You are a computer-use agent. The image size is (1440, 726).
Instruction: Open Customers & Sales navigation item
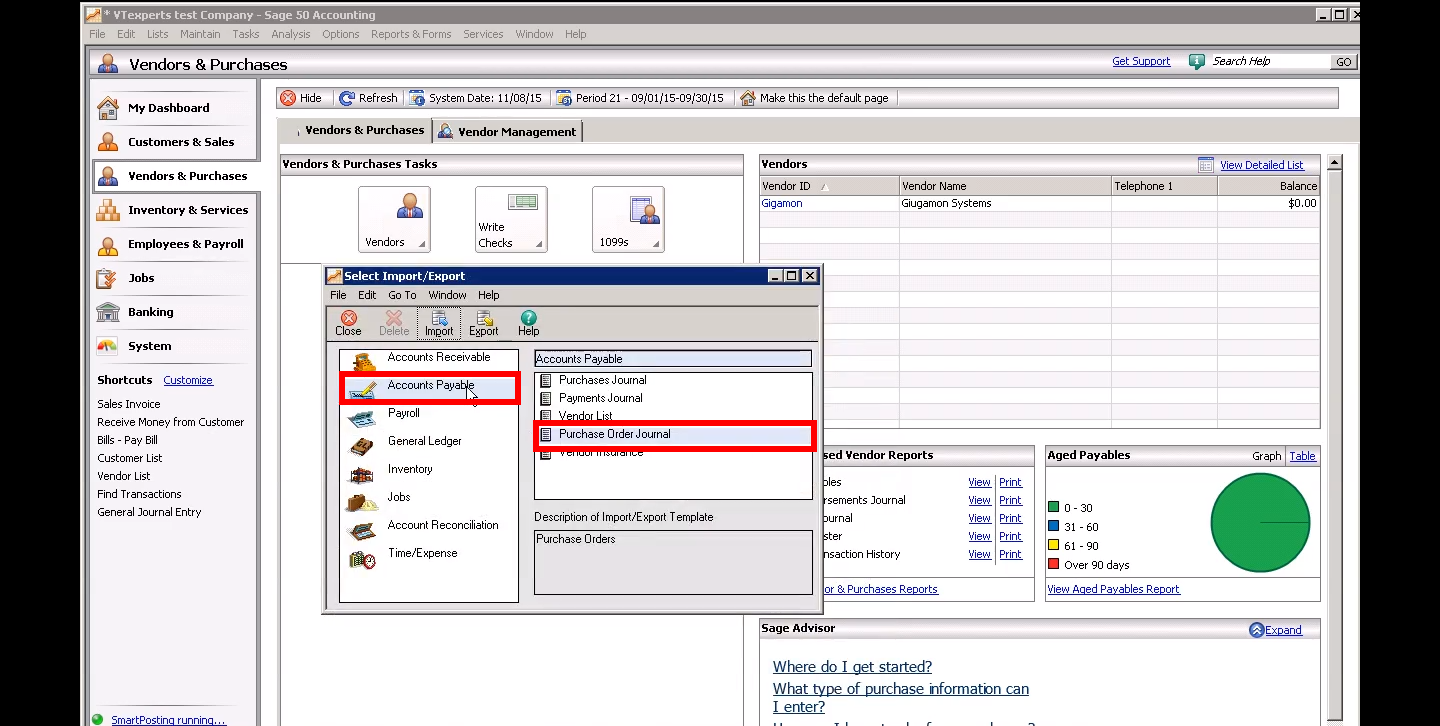181,142
